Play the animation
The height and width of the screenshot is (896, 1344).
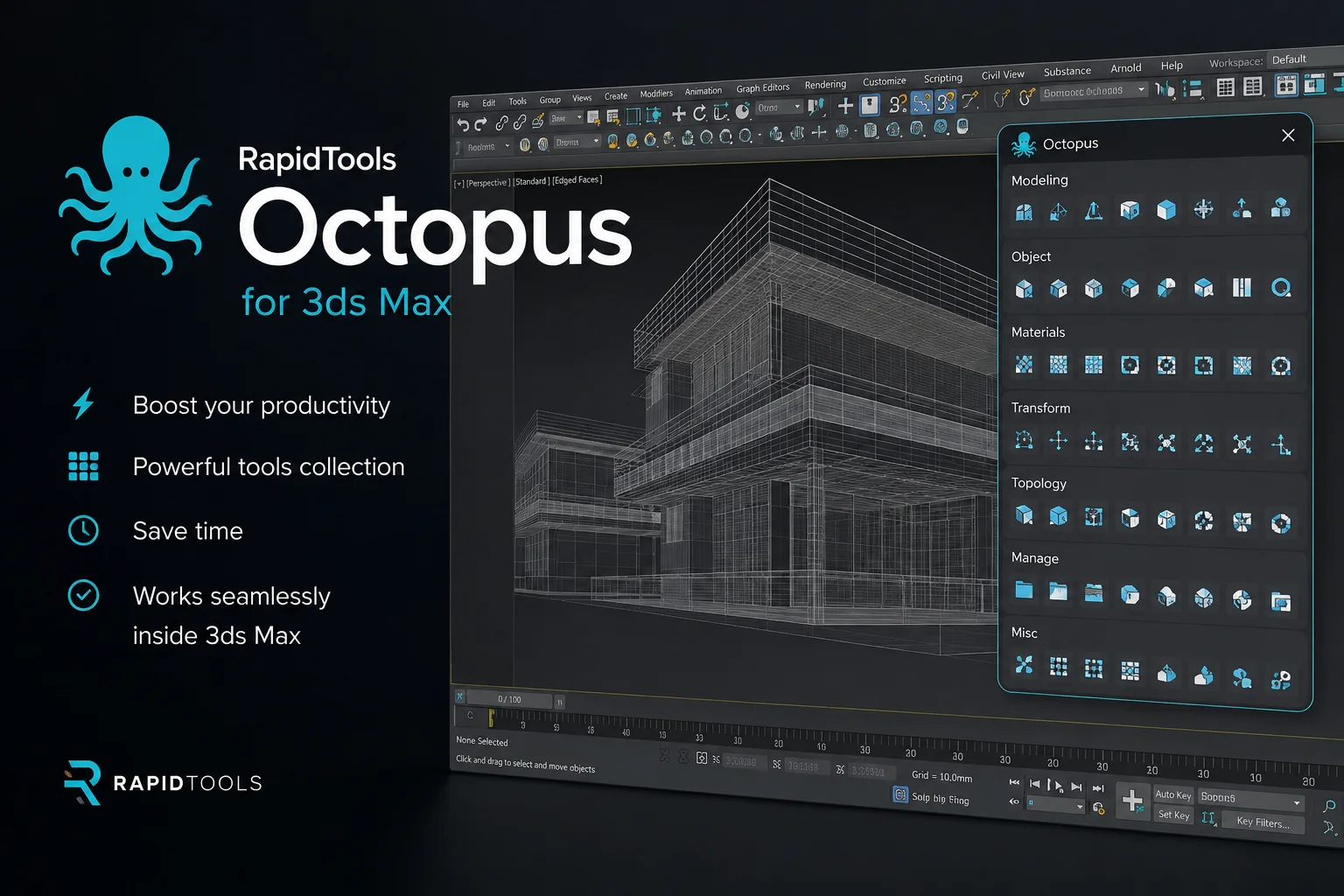(x=1058, y=785)
